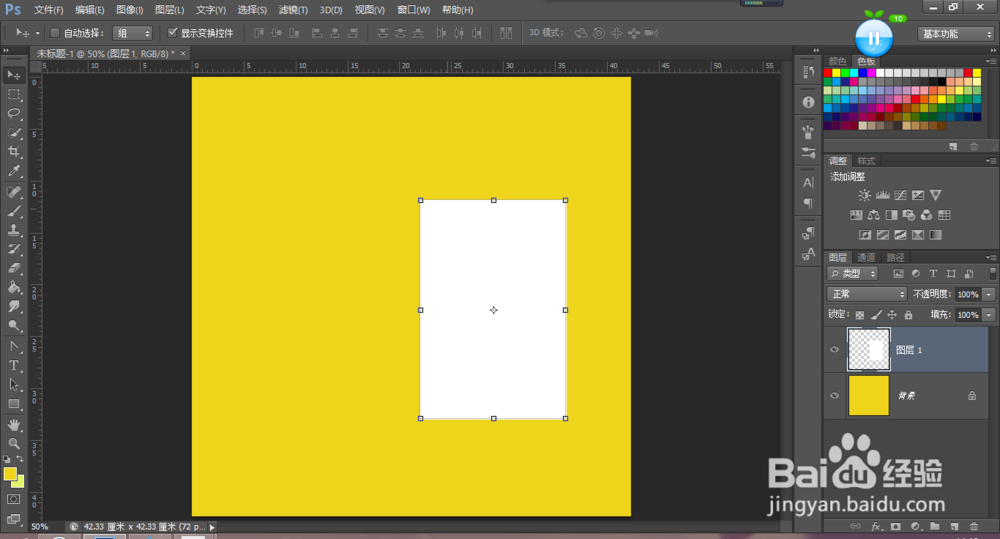
Task: Open the Auto-Select 组 dropdown
Action: (x=133, y=33)
